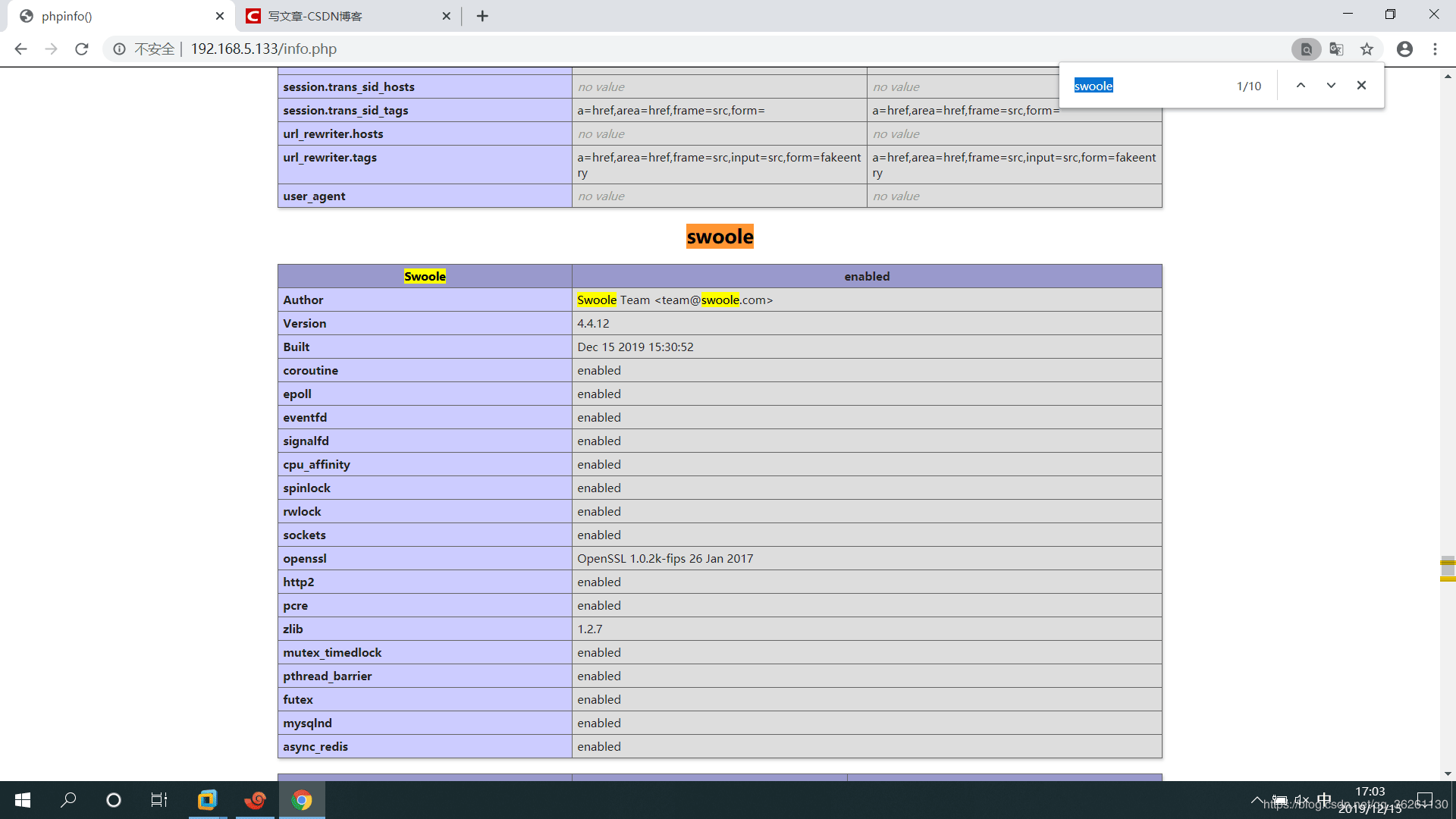The width and height of the screenshot is (1456, 819).
Task: Open Windows taskbar search
Action: 68,800
